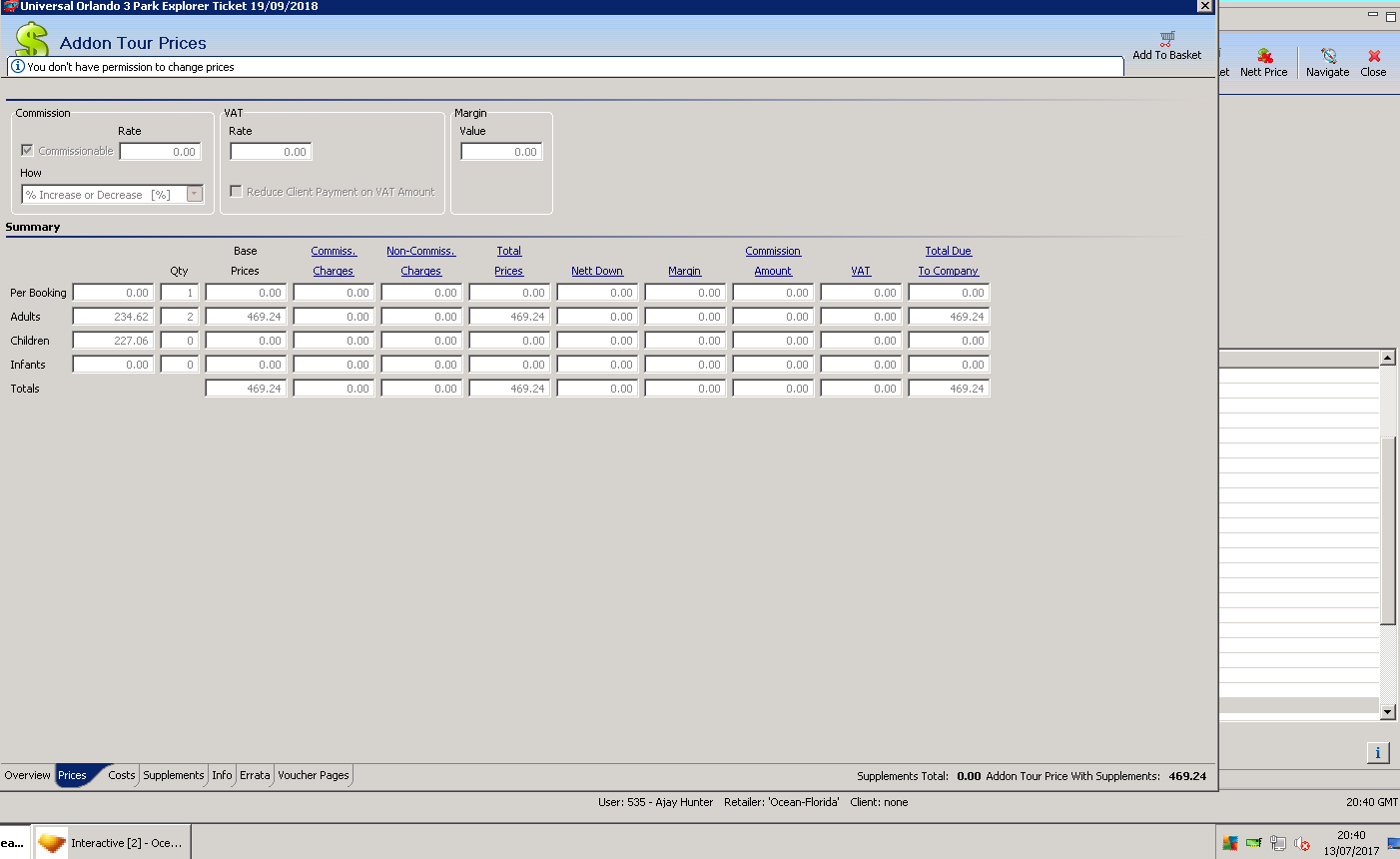Click the Per Booking Qty field
This screenshot has width=1400, height=859.
pos(179,293)
